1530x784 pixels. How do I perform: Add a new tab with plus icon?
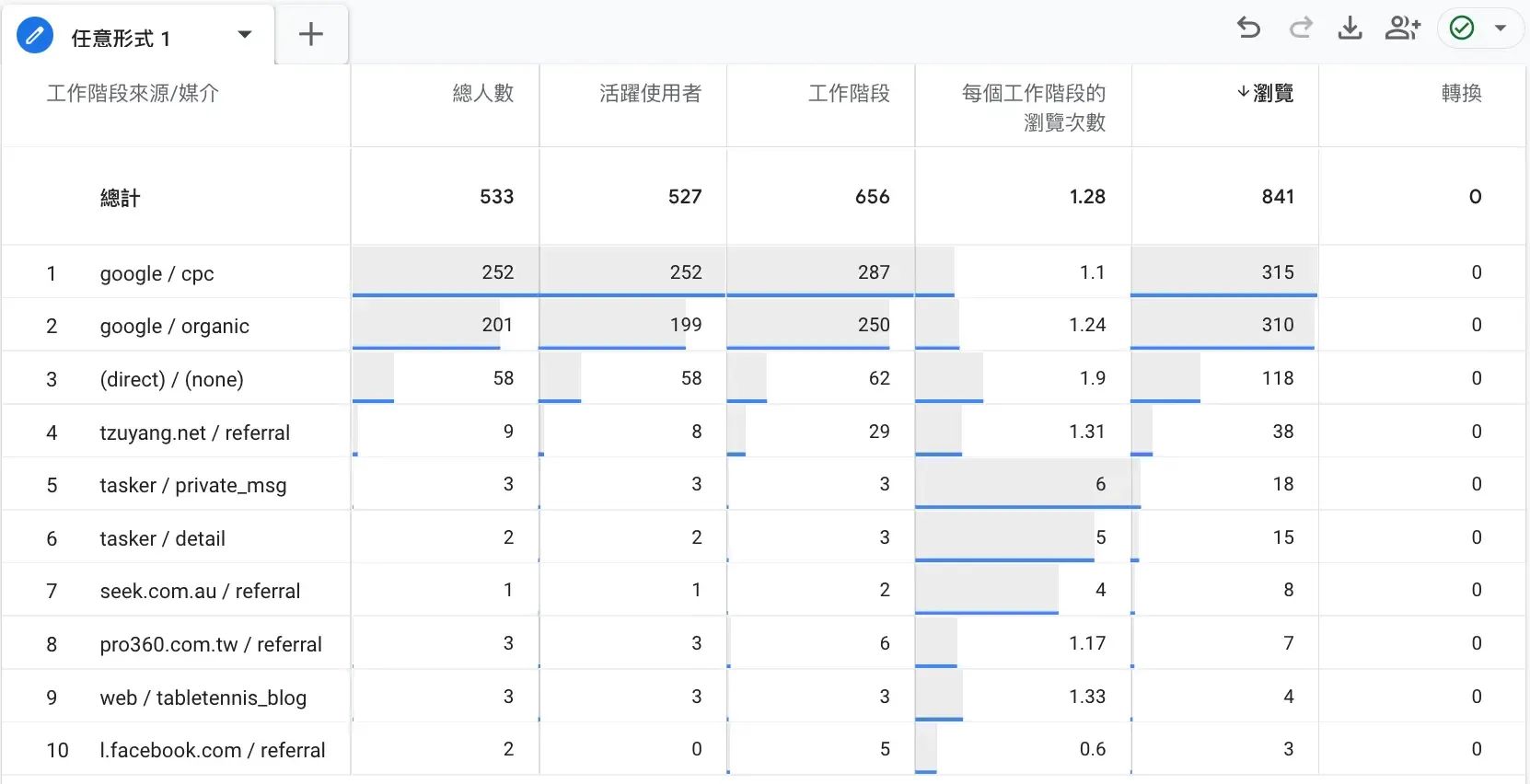(311, 35)
